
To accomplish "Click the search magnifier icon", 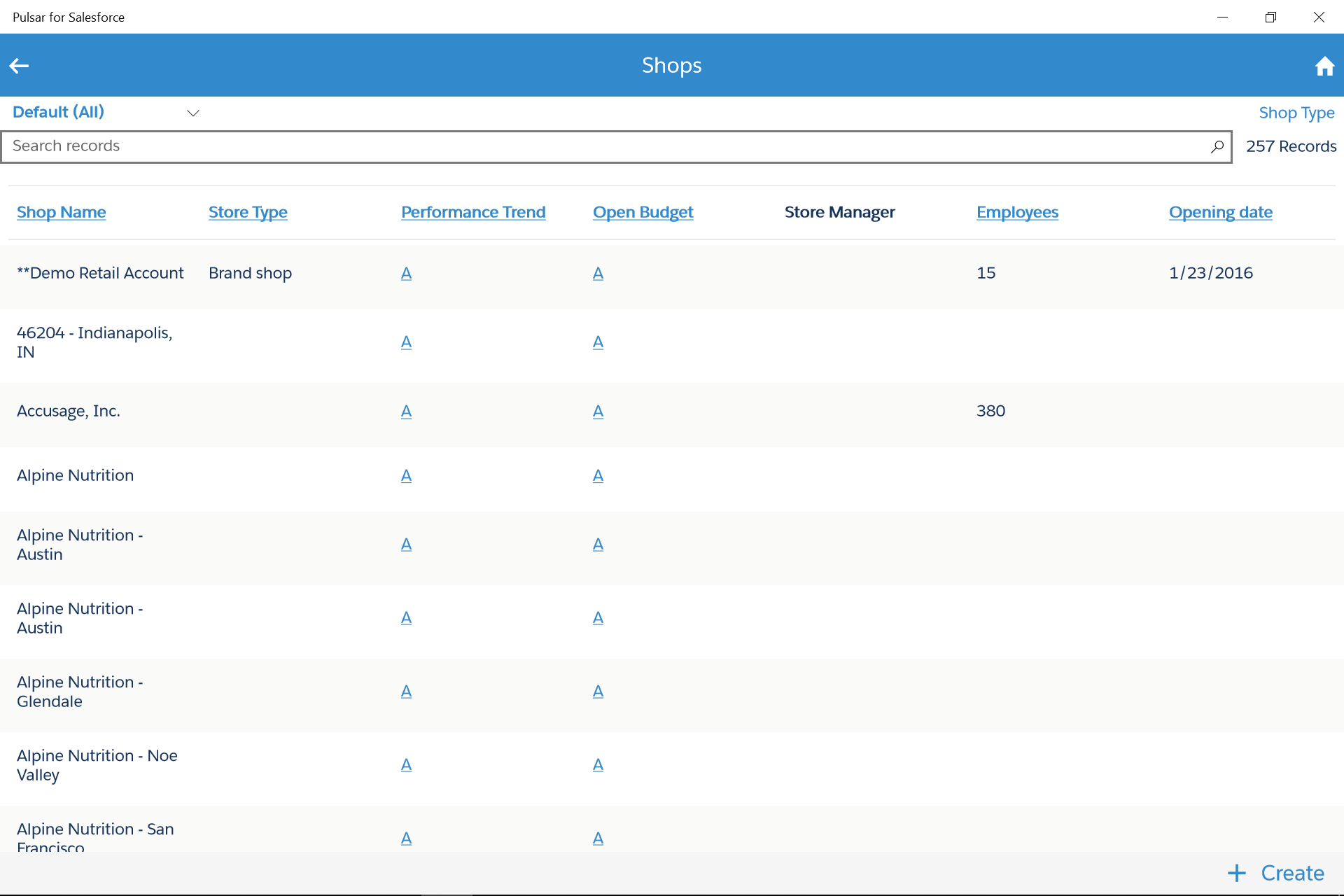I will [1218, 146].
